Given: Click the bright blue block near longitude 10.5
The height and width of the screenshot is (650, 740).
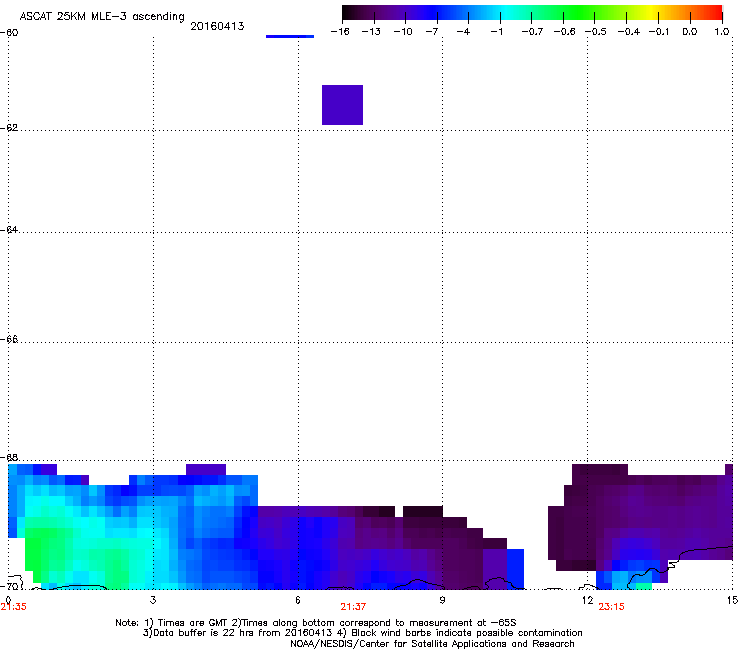Looking at the screenshot, I should click(x=515, y=568).
